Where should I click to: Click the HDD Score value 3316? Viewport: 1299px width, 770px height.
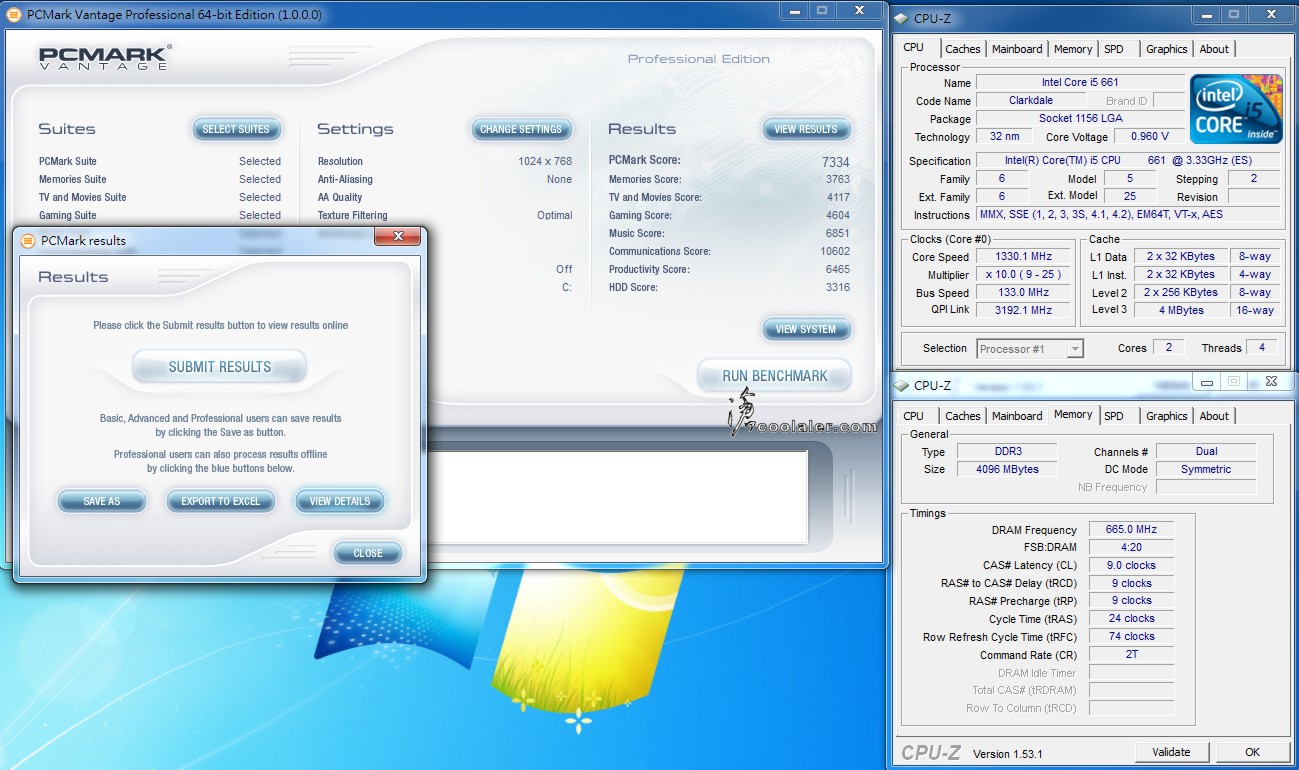coord(838,287)
